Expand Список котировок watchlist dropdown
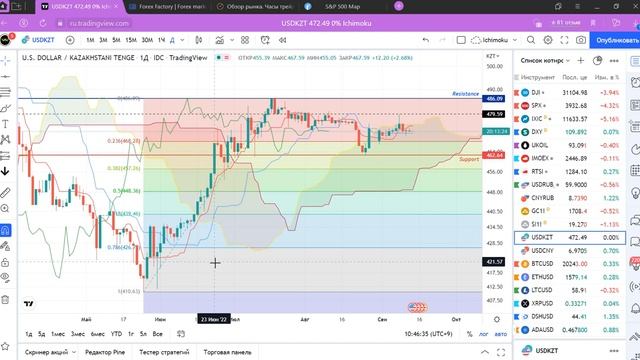This screenshot has height=360, width=640. (x=545, y=60)
